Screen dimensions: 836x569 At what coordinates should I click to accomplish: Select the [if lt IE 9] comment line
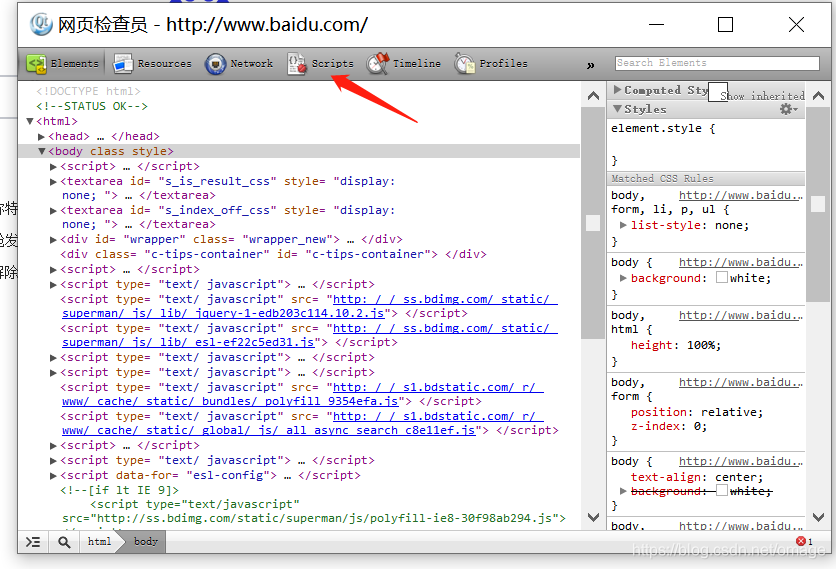[x=119, y=490]
